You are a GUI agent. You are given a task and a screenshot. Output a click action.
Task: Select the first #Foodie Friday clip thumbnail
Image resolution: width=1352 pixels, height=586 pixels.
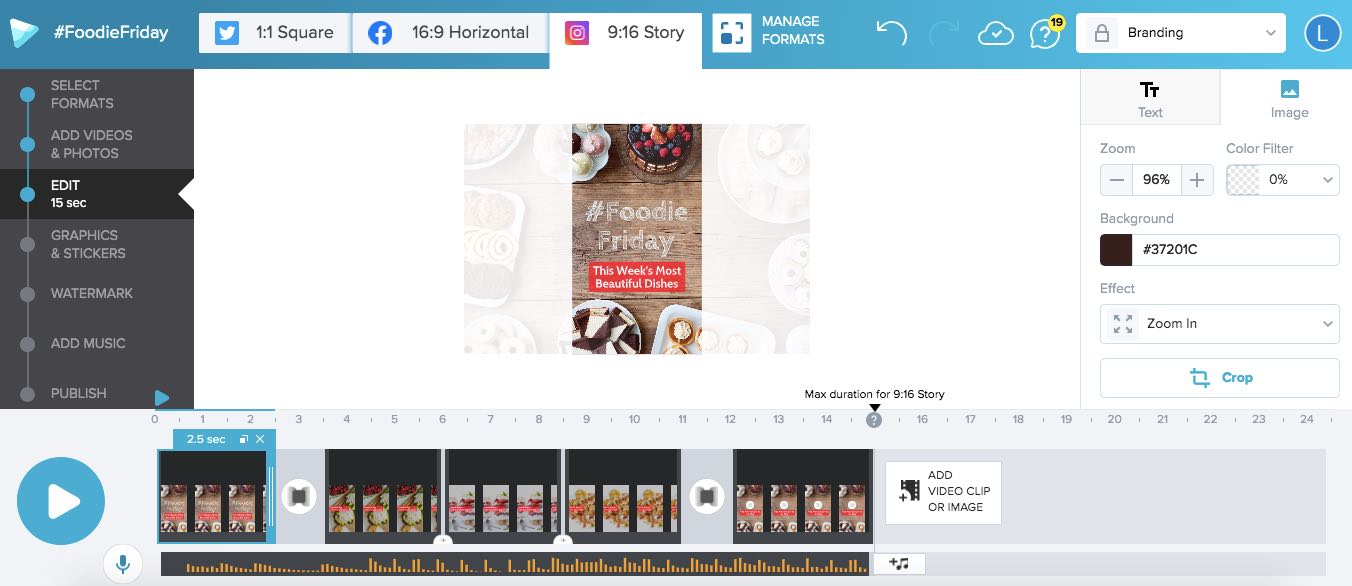213,496
